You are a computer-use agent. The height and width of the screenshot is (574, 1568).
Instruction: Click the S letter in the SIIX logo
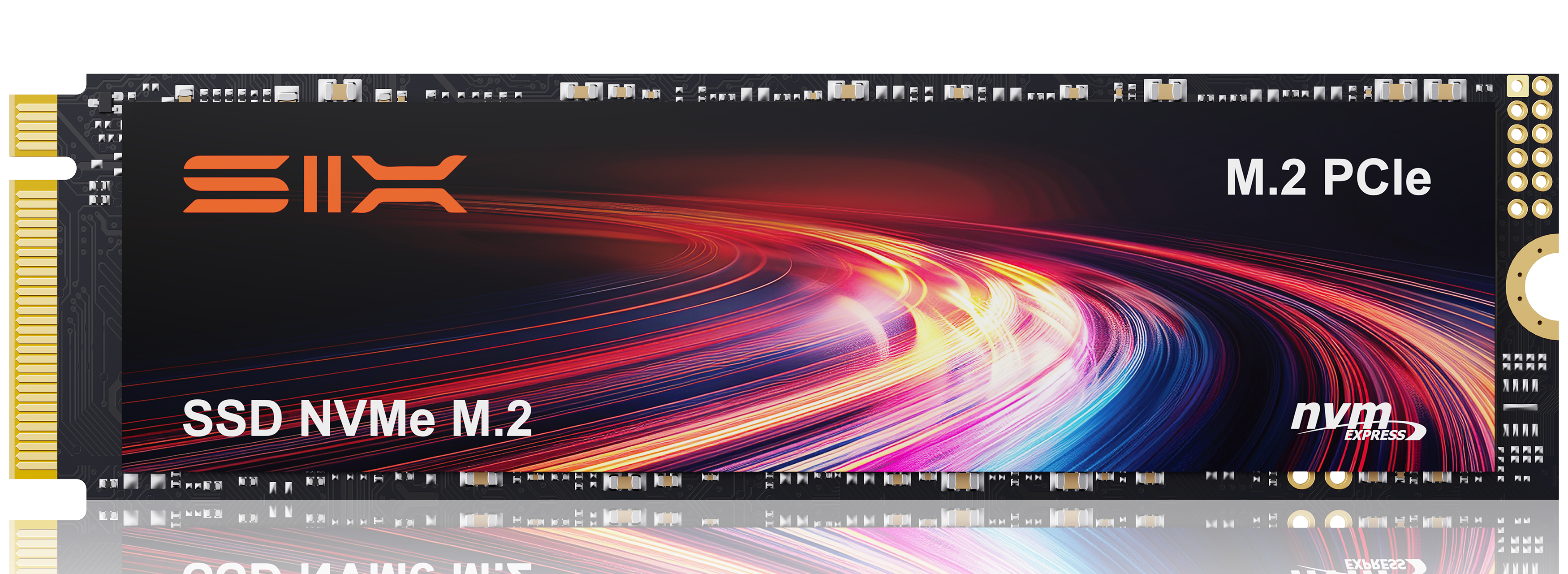(x=236, y=184)
